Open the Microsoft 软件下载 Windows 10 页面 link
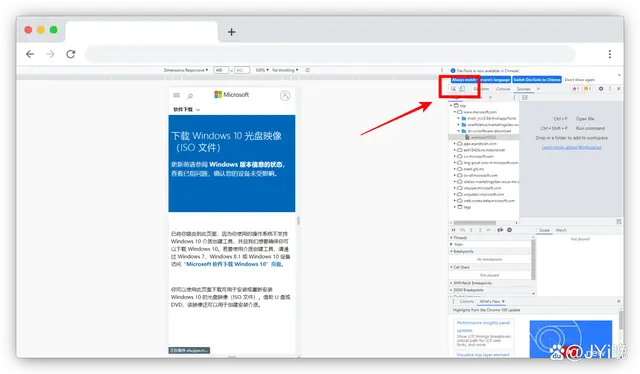Viewport: 640px width, 374px height. (233, 264)
